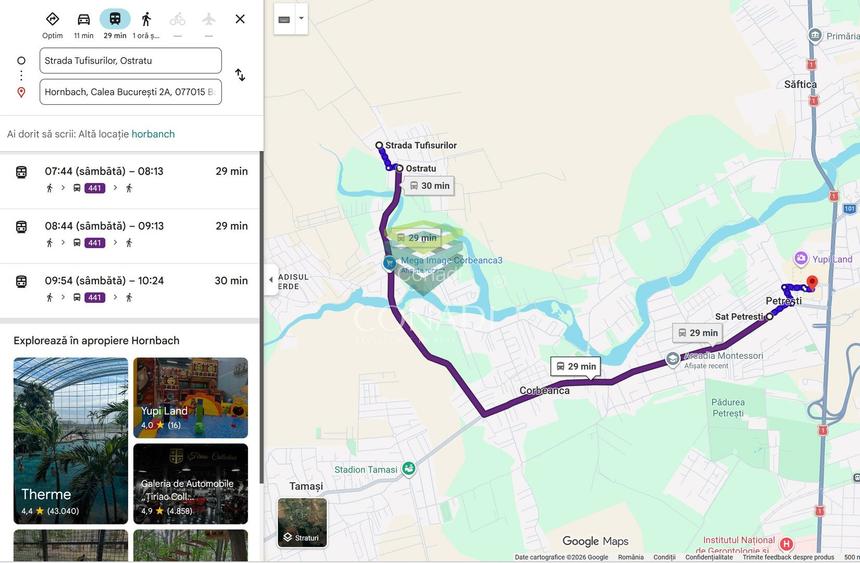Click the suggested 'horbanch' link
Screen dimensions: 860x563
pyautogui.click(x=153, y=134)
